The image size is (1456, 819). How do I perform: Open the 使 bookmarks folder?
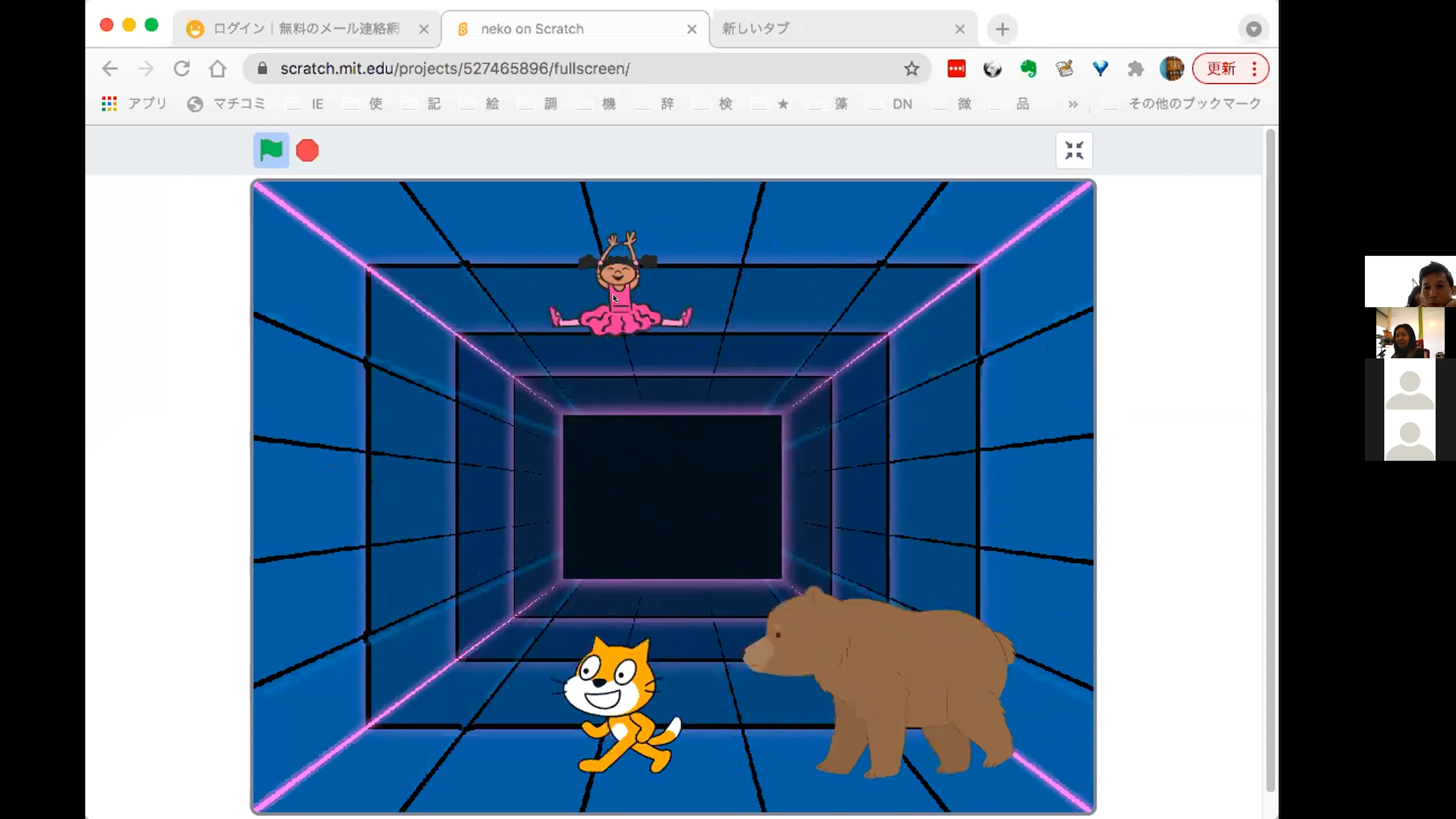click(x=363, y=104)
